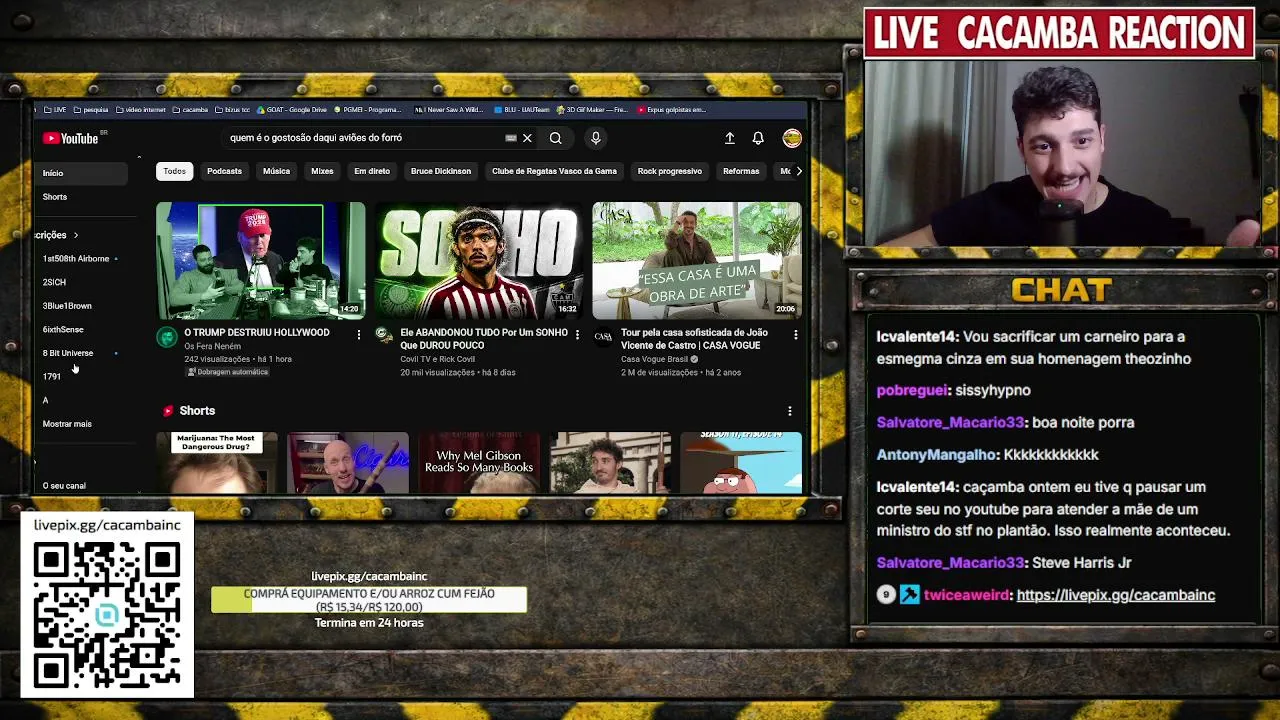
Task: Open the PGMEI bookmark
Action: [367, 110]
